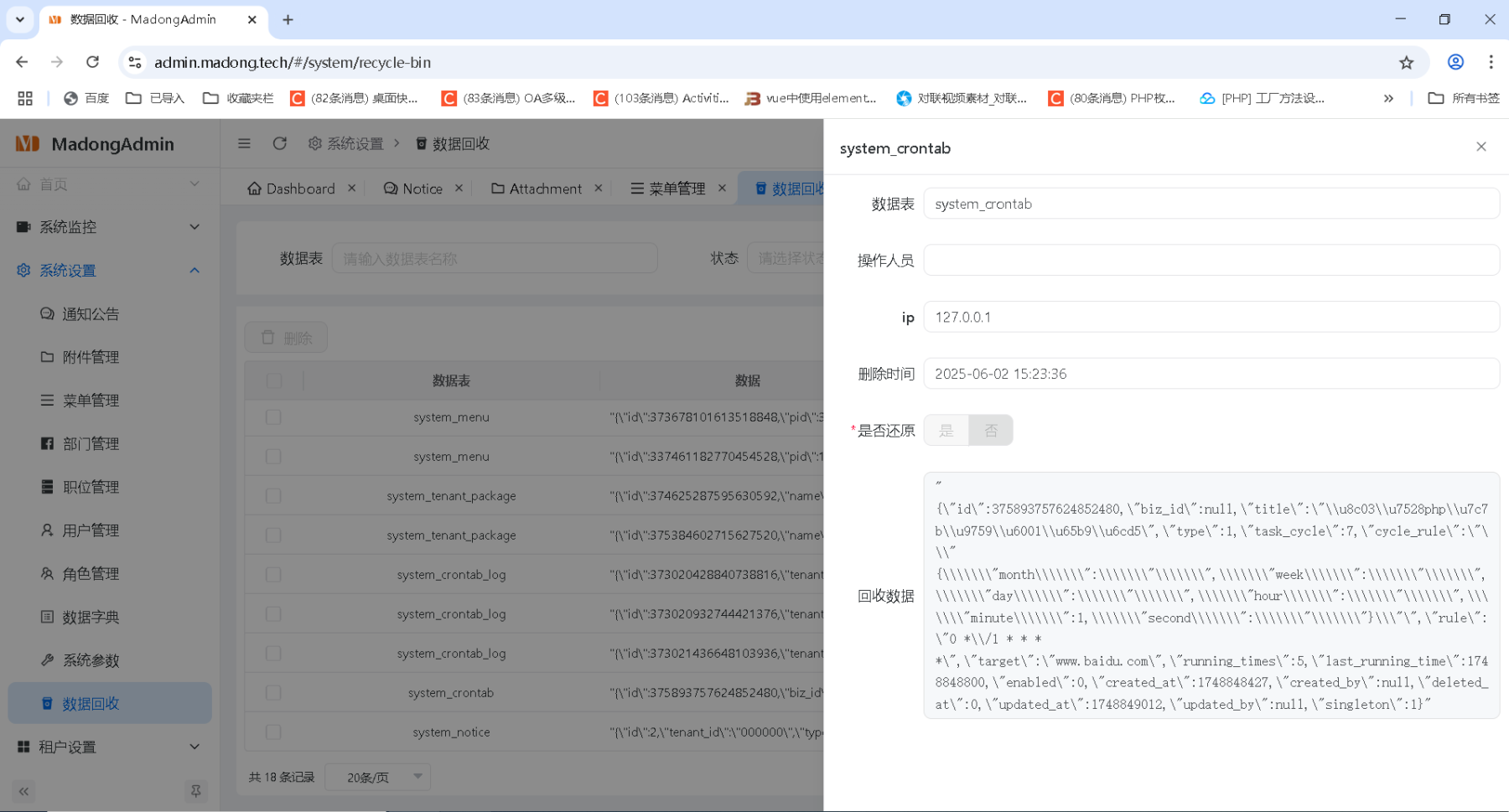Switch to the Dashboard tab
Image resolution: width=1509 pixels, height=812 pixels.
pos(291,189)
